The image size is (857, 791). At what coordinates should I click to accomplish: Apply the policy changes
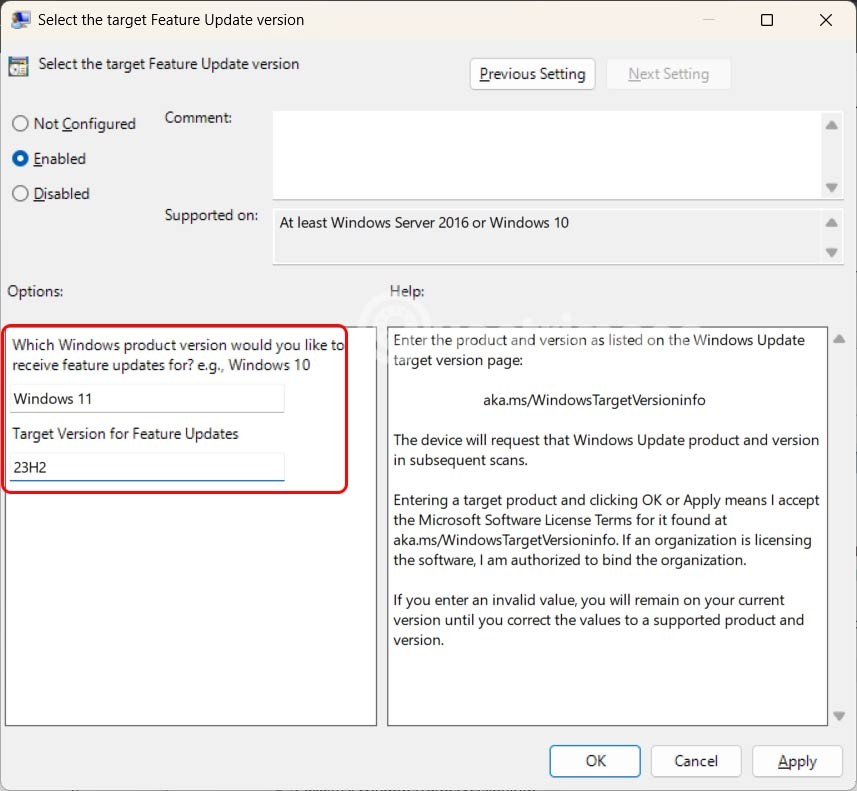pyautogui.click(x=797, y=761)
